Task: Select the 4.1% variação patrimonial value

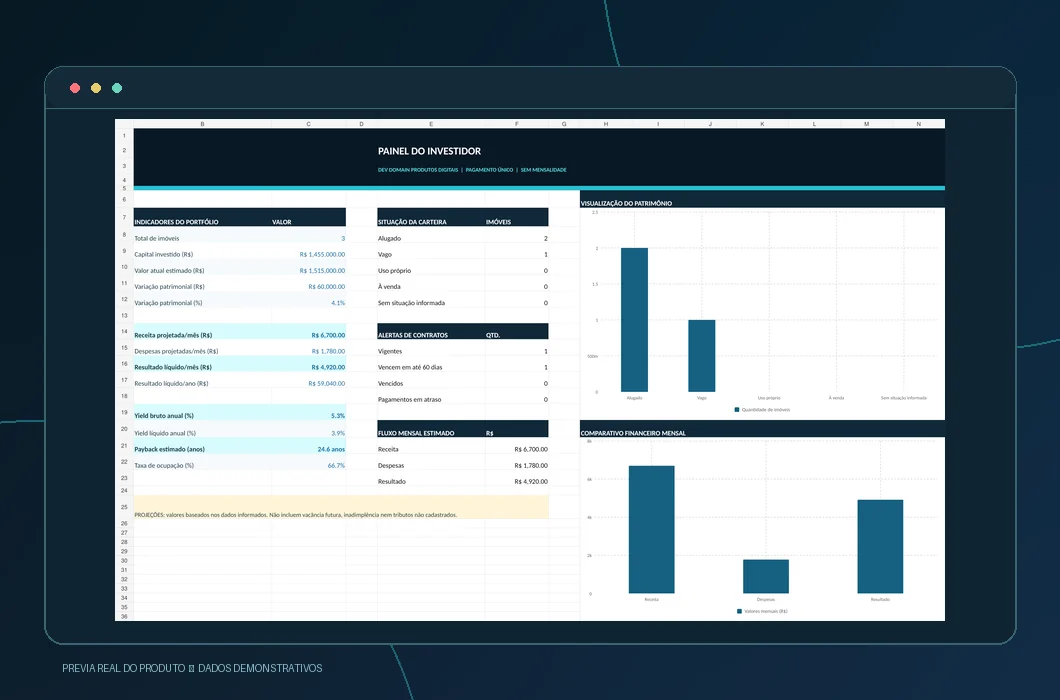Action: coord(338,303)
